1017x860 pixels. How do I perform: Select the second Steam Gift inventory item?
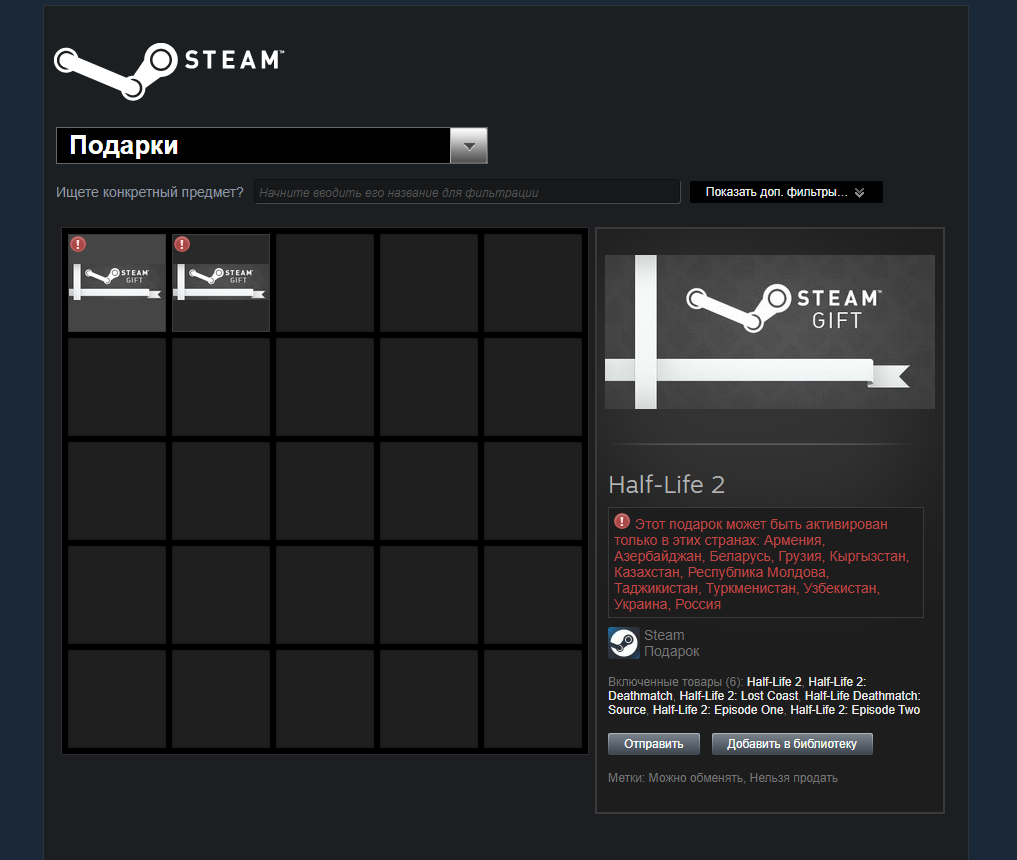pyautogui.click(x=221, y=283)
